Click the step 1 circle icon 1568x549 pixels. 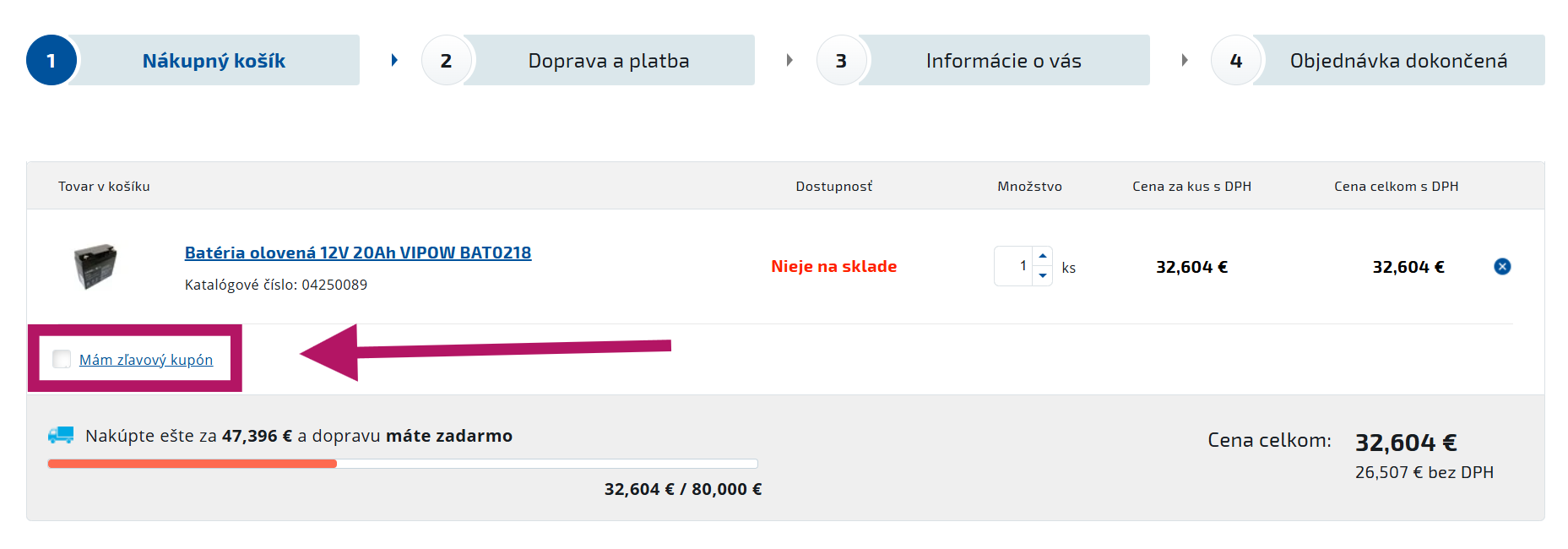pos(52,61)
